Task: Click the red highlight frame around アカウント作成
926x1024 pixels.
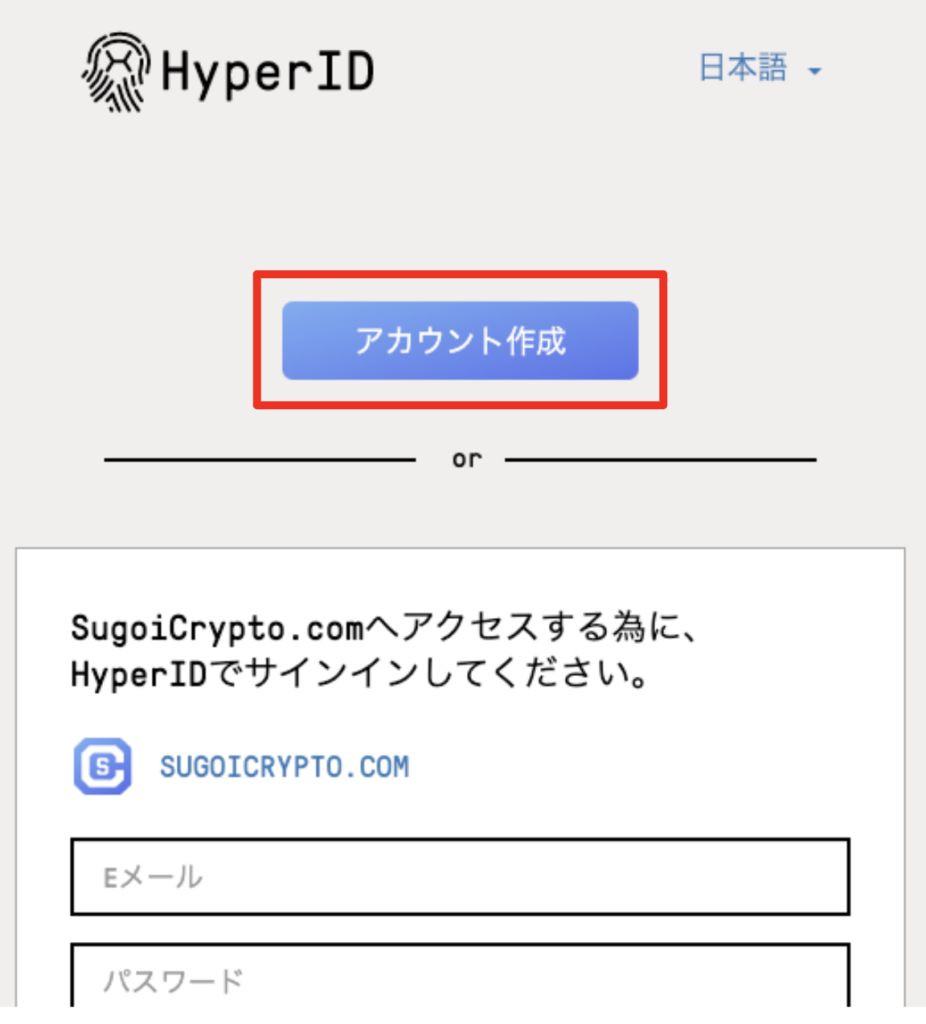Action: click(x=460, y=274)
